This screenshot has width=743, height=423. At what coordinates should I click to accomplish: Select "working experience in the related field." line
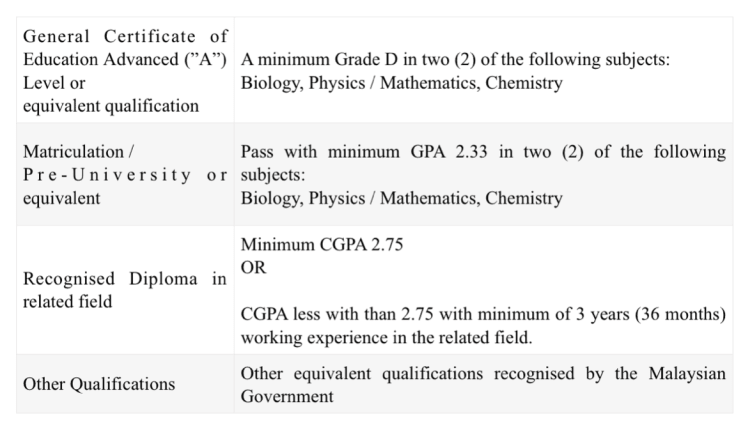(387, 337)
